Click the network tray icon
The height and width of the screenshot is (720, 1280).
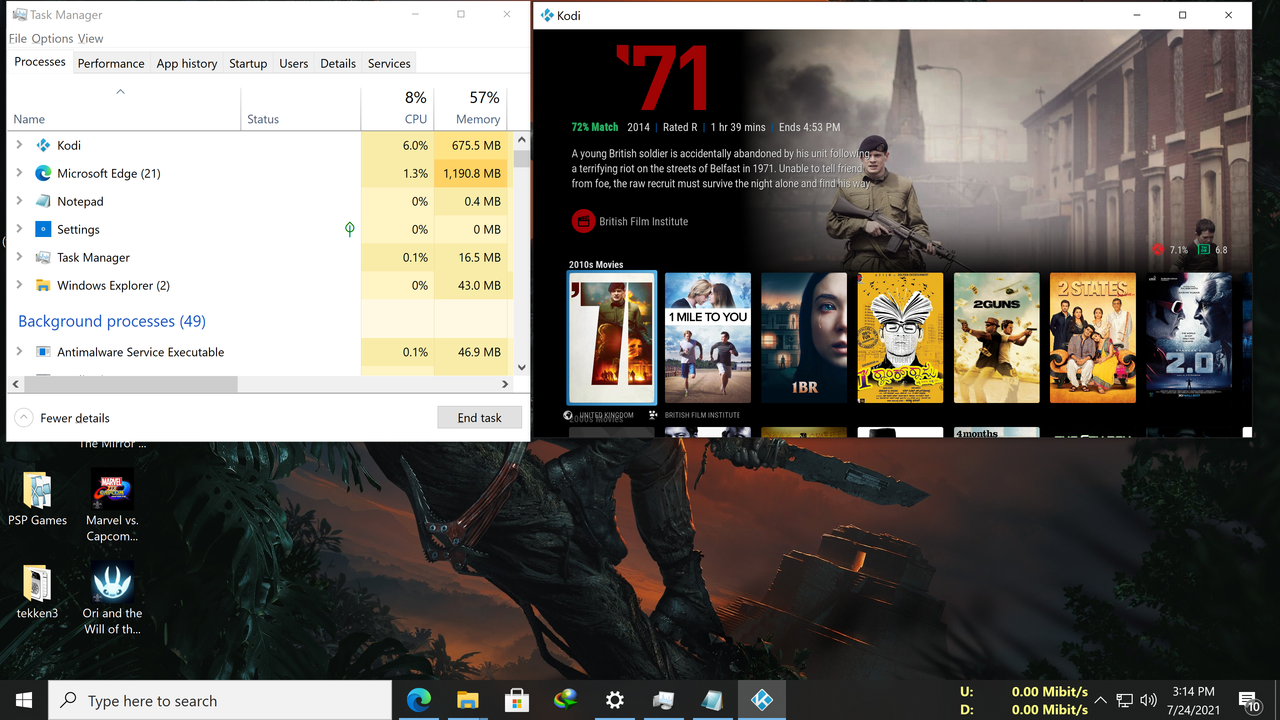pyautogui.click(x=1124, y=700)
